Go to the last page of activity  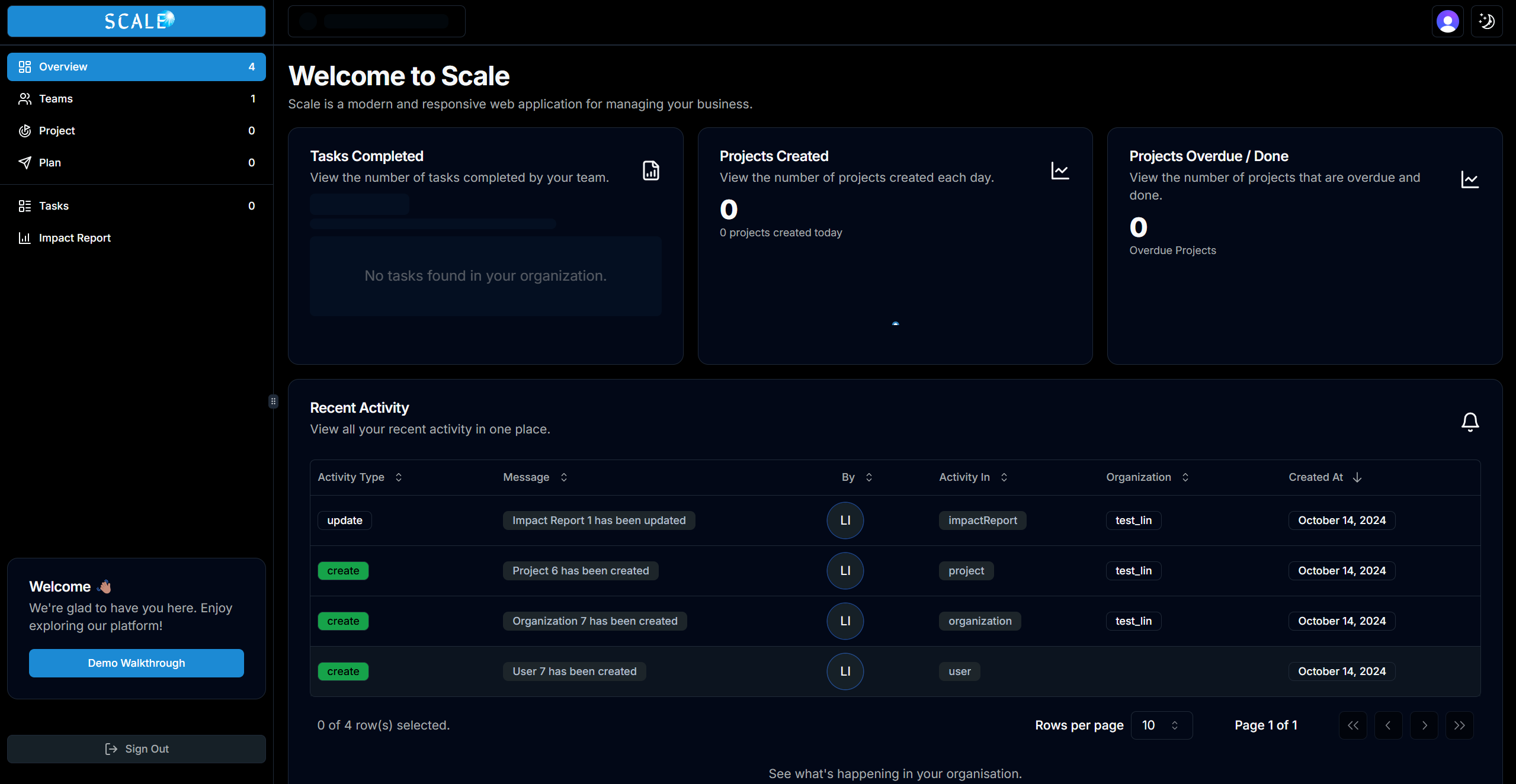click(1460, 725)
